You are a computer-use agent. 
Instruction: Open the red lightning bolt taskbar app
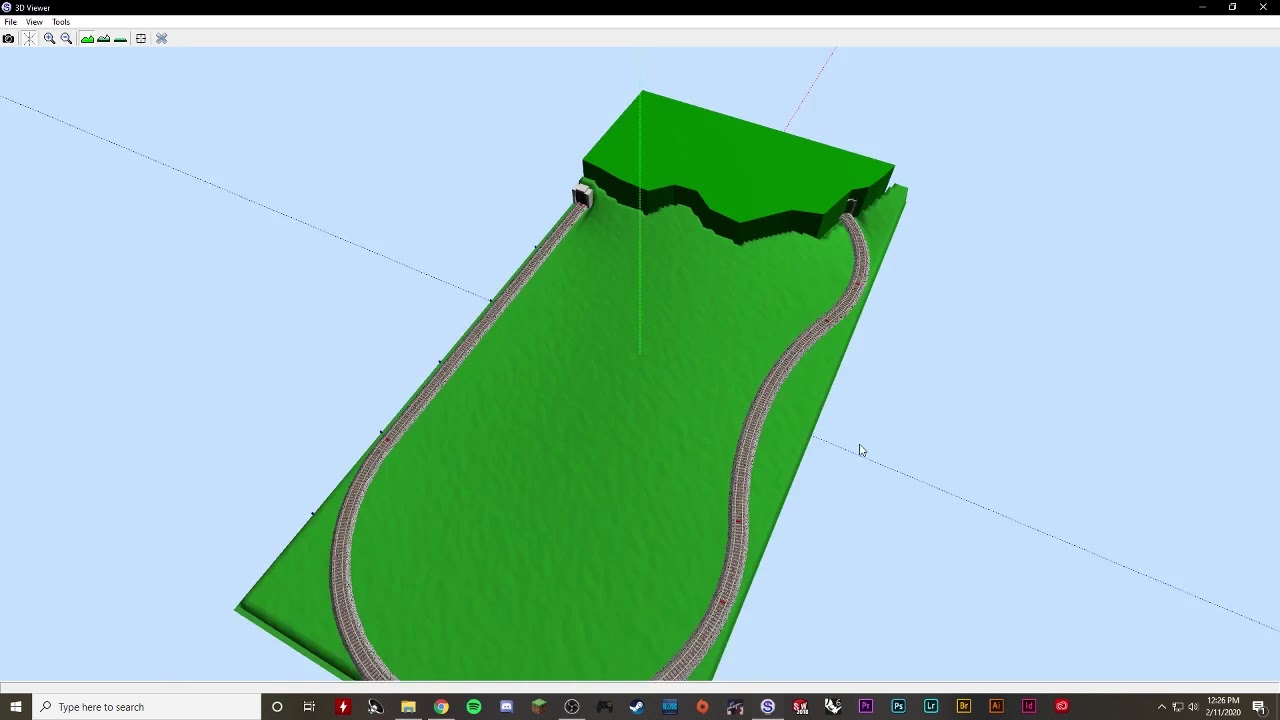(x=343, y=707)
